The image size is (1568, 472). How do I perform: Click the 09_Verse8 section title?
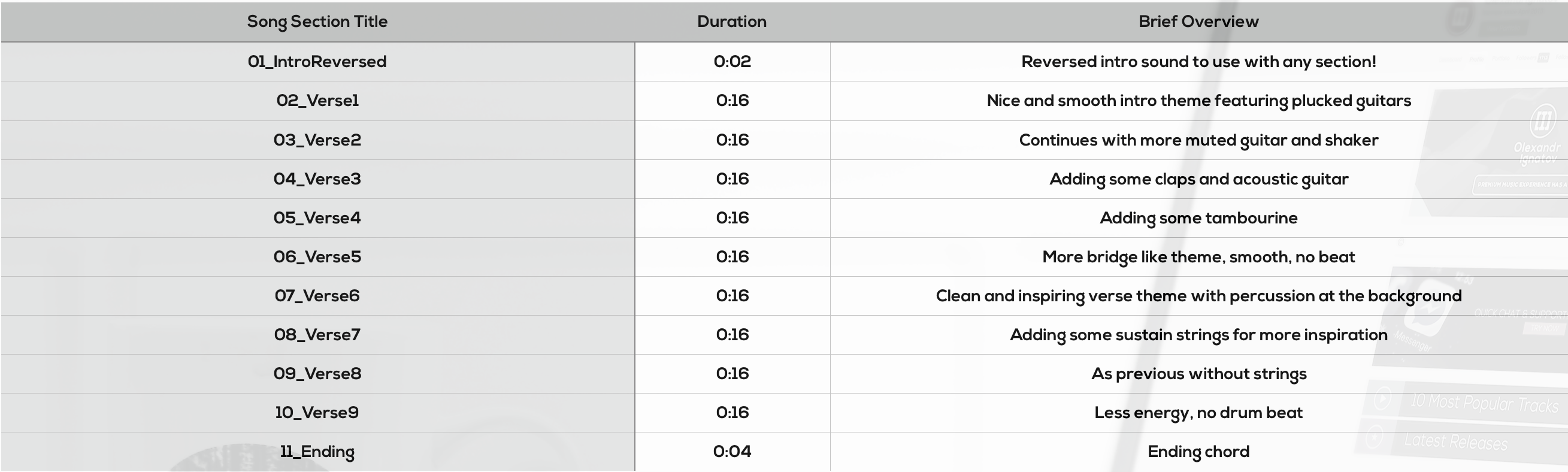[317, 373]
